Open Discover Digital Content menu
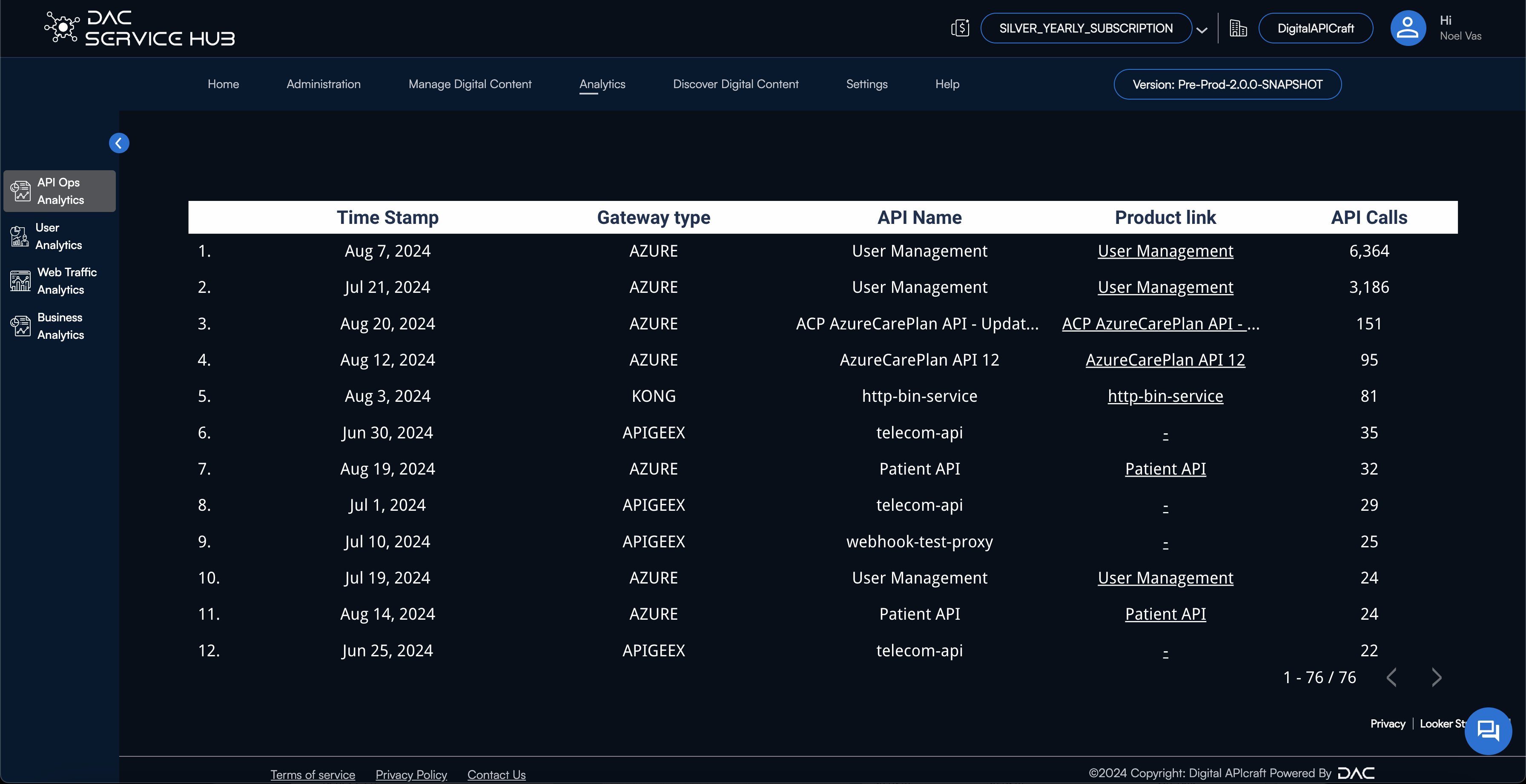Image resolution: width=1526 pixels, height=784 pixels. (736, 84)
